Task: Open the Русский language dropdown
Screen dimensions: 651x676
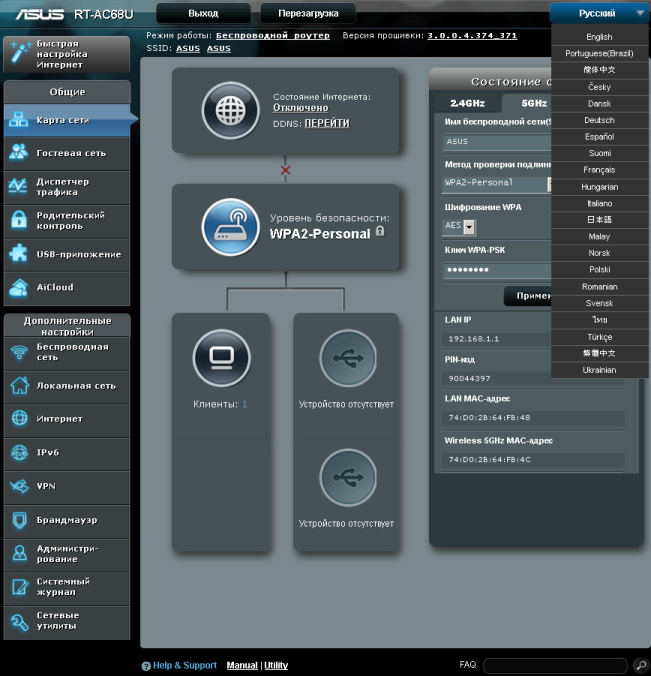Action: pyautogui.click(x=600, y=13)
